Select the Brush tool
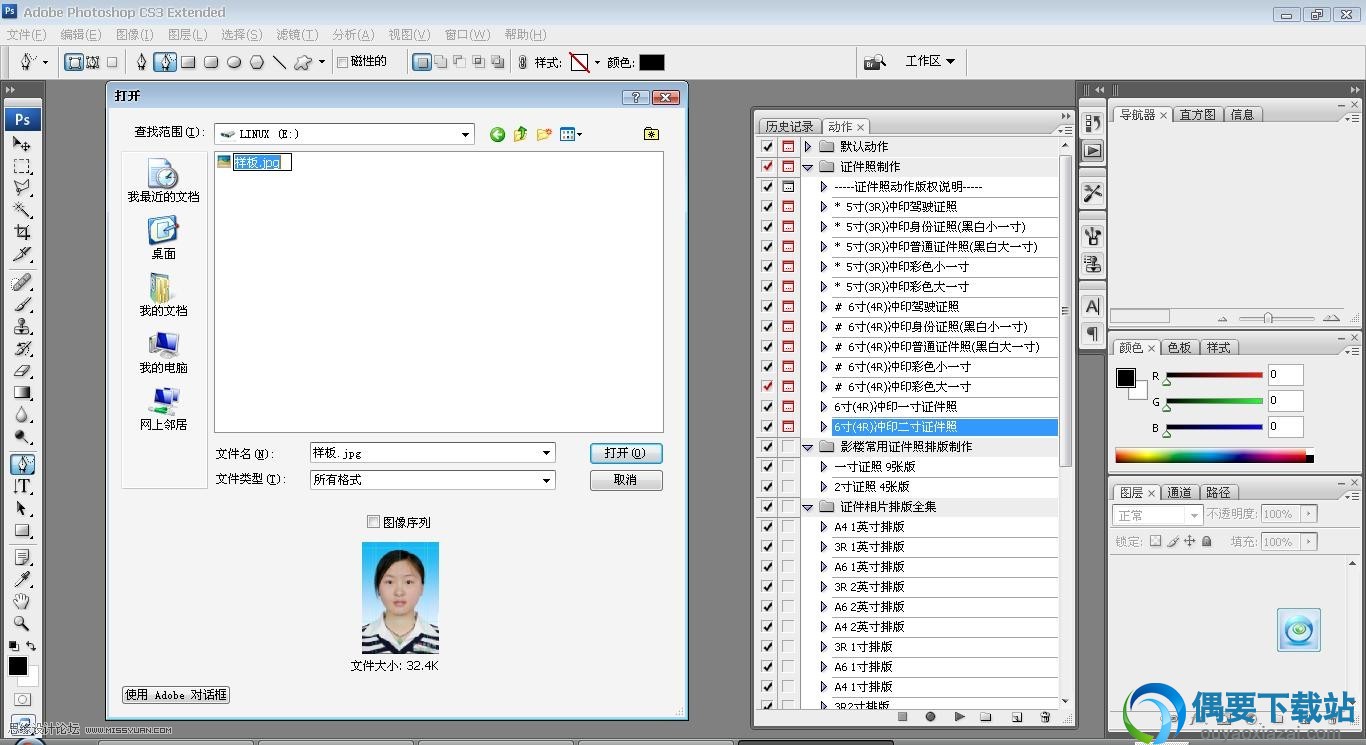This screenshot has width=1366, height=745. (22, 304)
